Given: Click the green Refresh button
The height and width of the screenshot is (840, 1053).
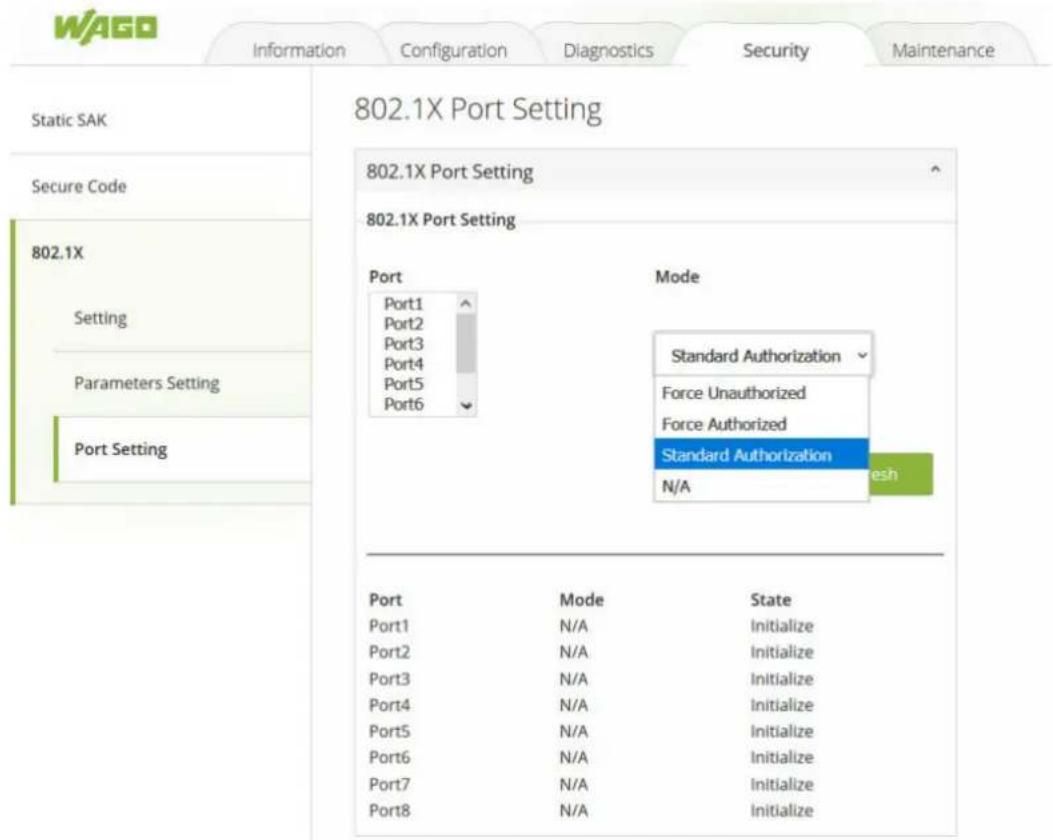Looking at the screenshot, I should coord(900,475).
